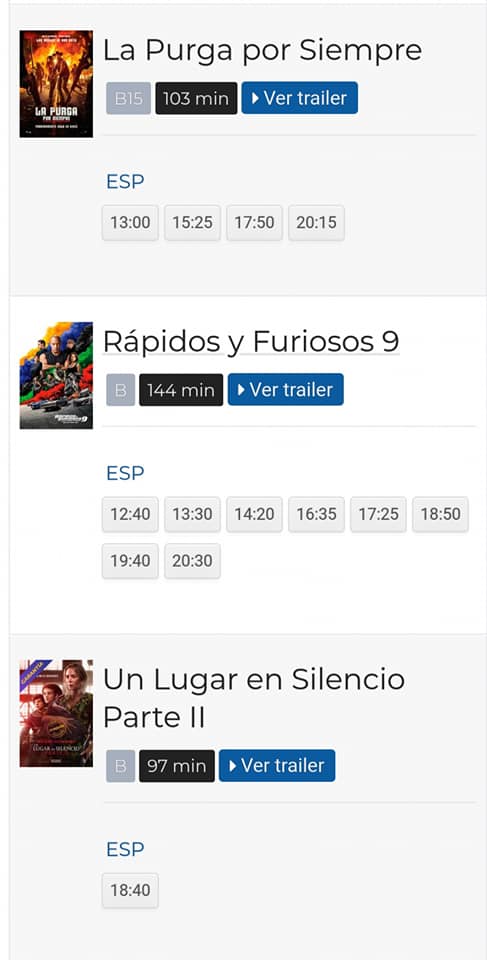The image size is (487, 960).
Task: Select the 20:15 showtime
Action: (317, 223)
